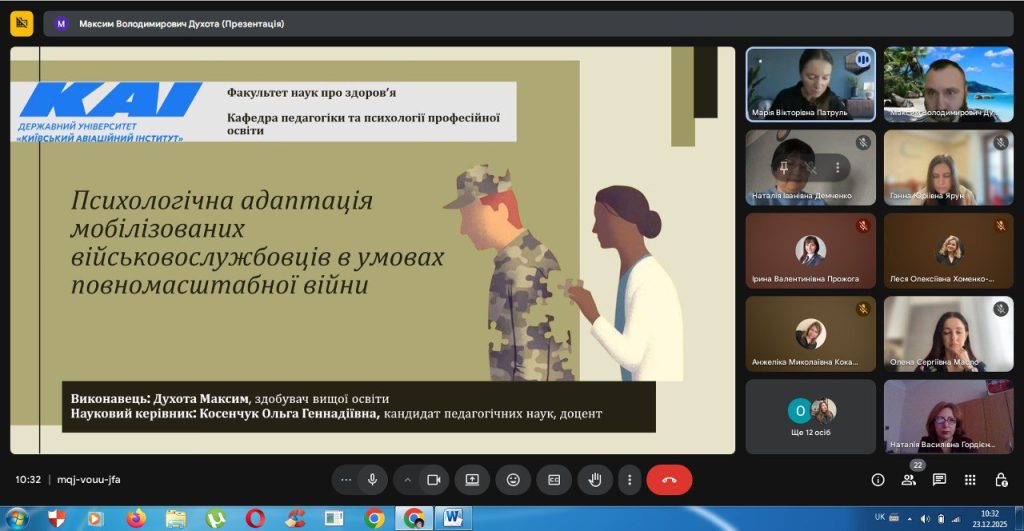The height and width of the screenshot is (531, 1024).
Task: Leave the call with the red hang-up button
Action: coord(669,480)
